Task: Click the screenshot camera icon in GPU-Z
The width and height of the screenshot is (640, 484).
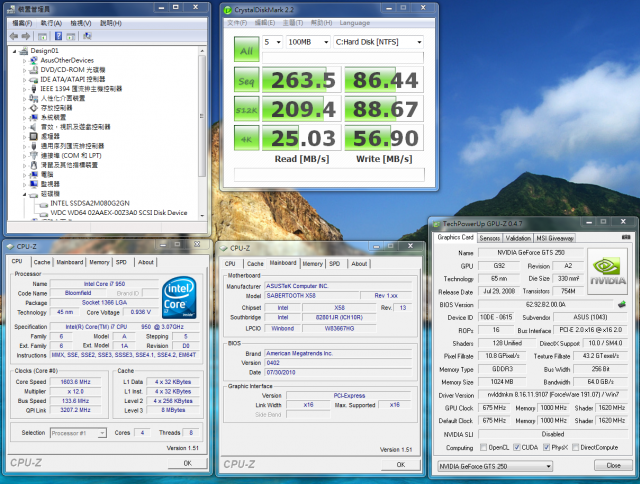Action: (x=626, y=237)
